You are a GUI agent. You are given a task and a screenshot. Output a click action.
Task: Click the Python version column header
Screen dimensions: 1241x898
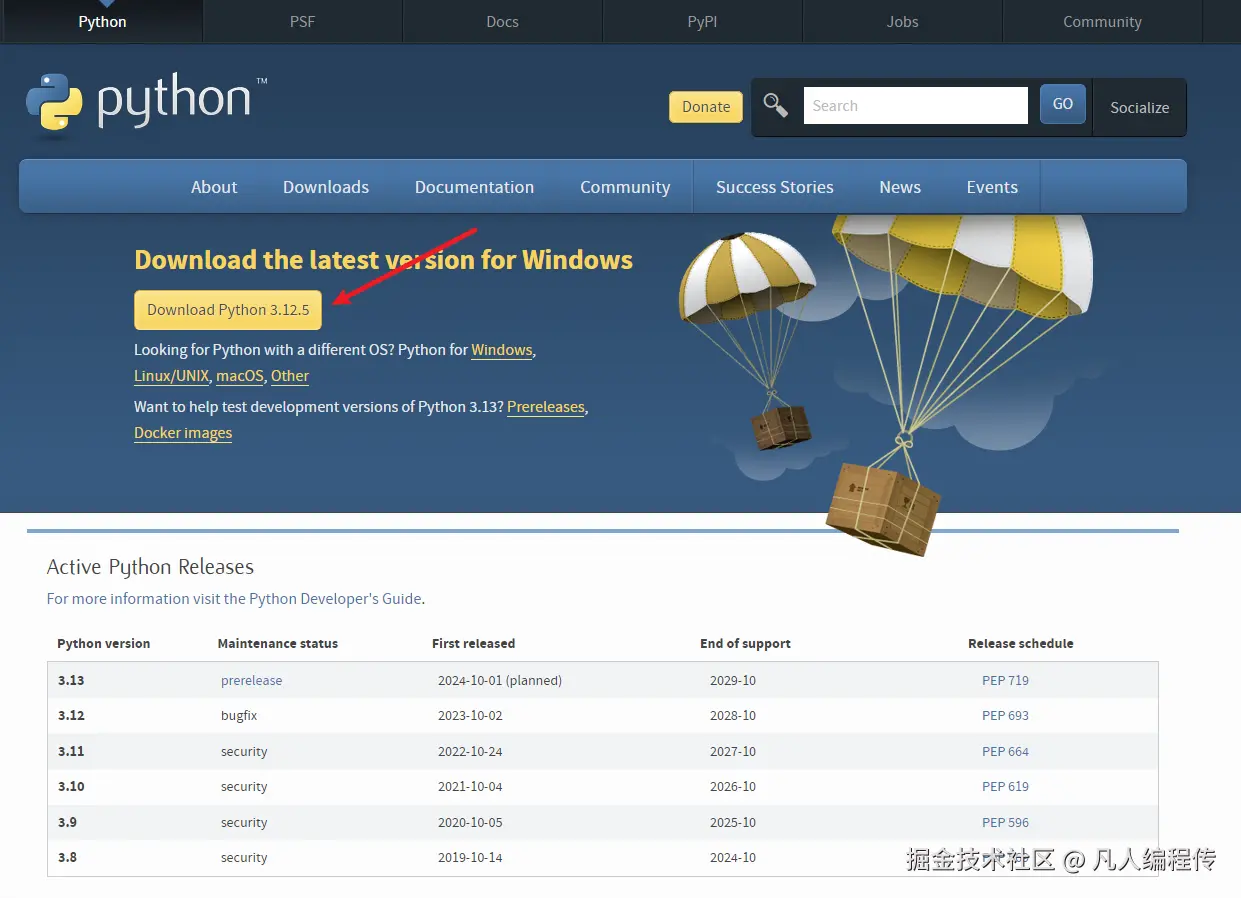click(104, 643)
